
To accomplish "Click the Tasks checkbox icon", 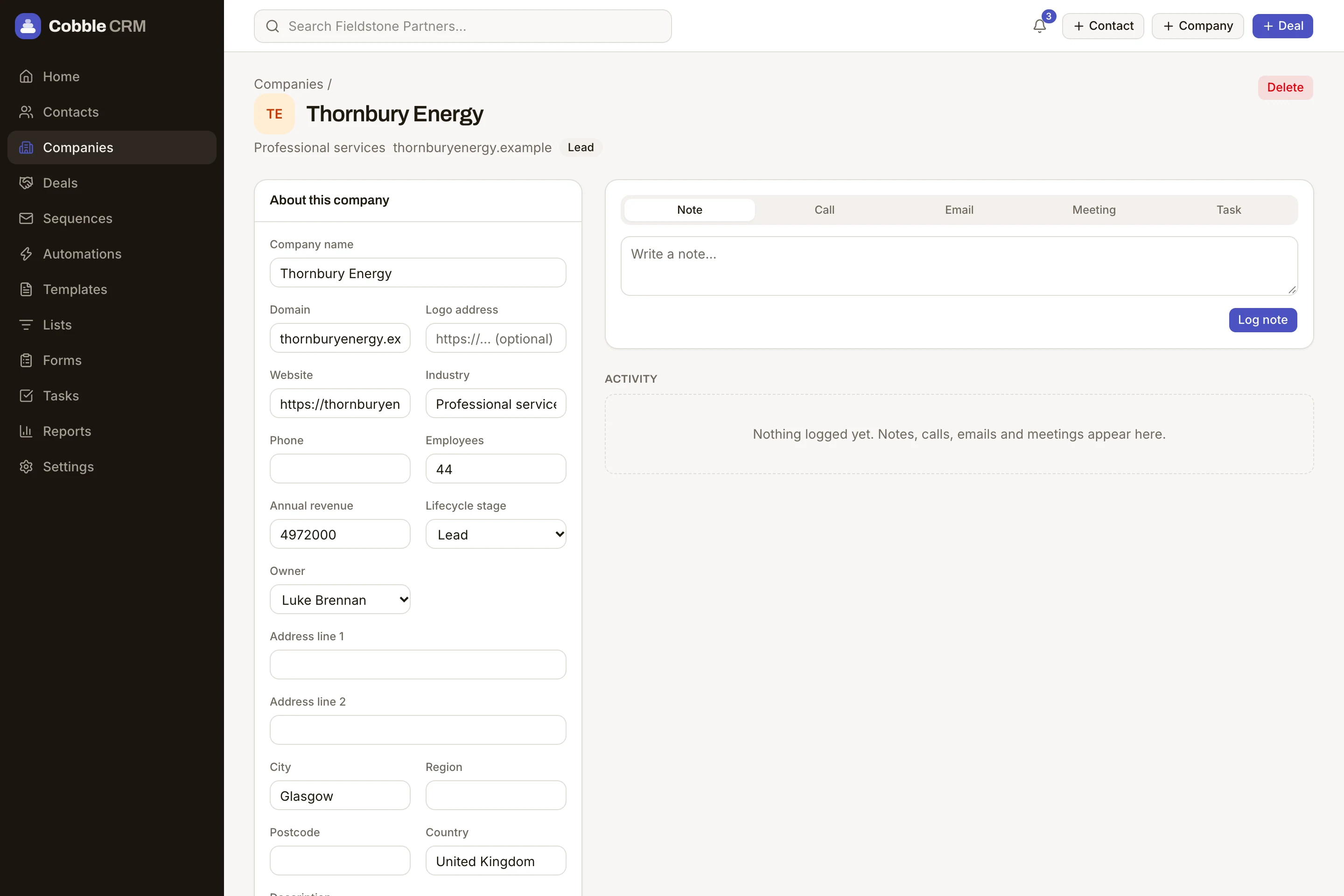I will click(26, 395).
